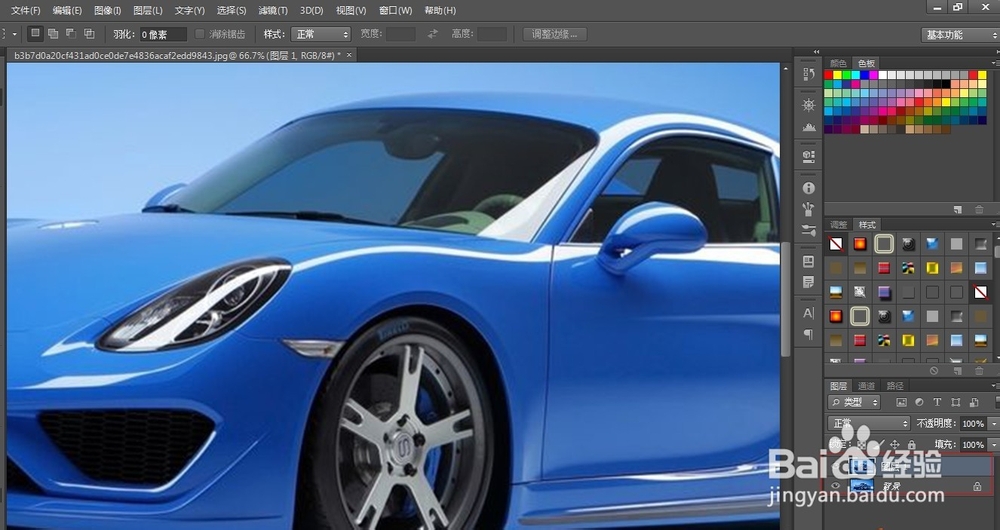Viewport: 1000px width, 530px height.
Task: Click the 羽化 feather value field
Action: pyautogui.click(x=163, y=34)
